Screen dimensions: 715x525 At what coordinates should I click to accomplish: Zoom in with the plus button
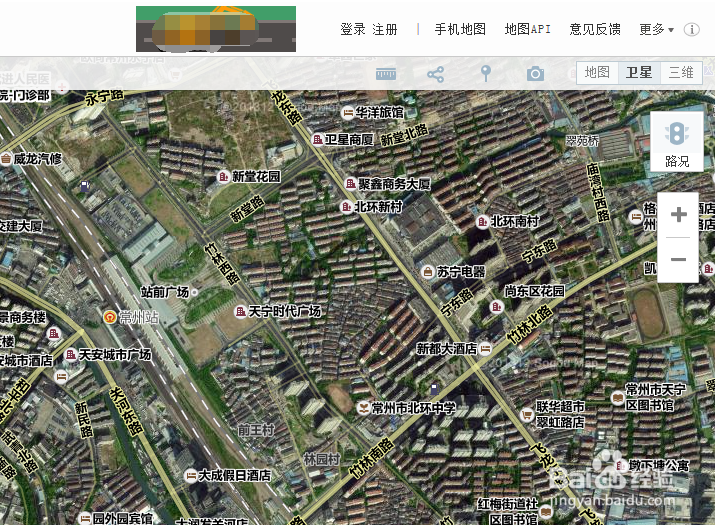679,214
